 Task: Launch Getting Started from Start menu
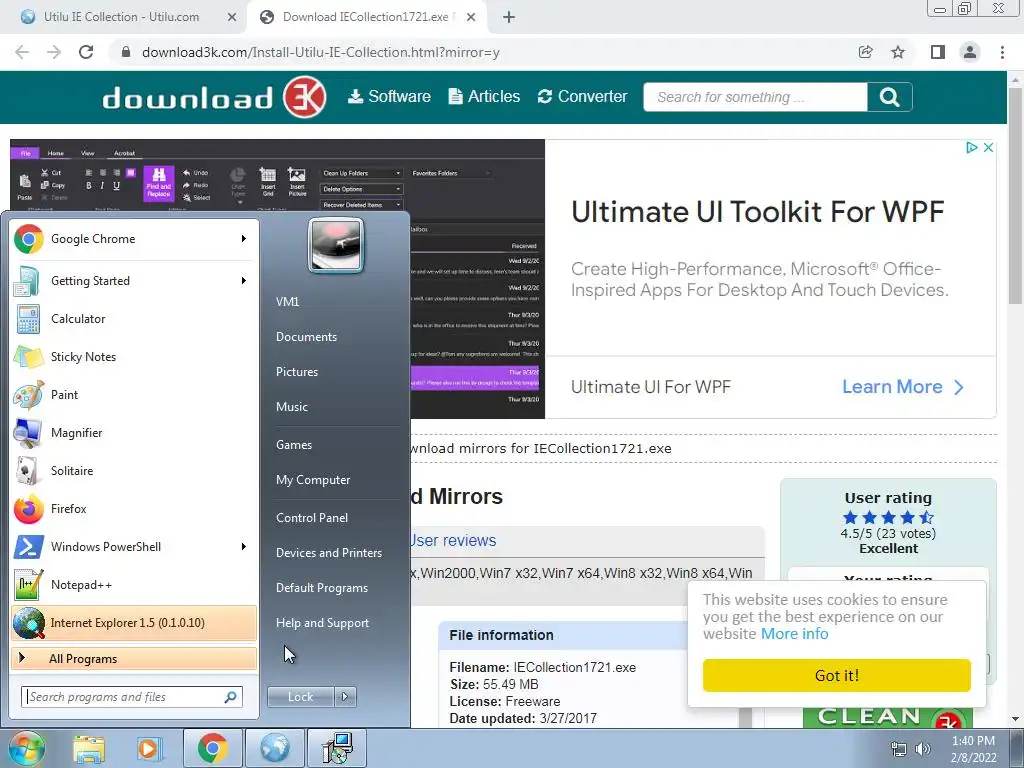point(134,281)
